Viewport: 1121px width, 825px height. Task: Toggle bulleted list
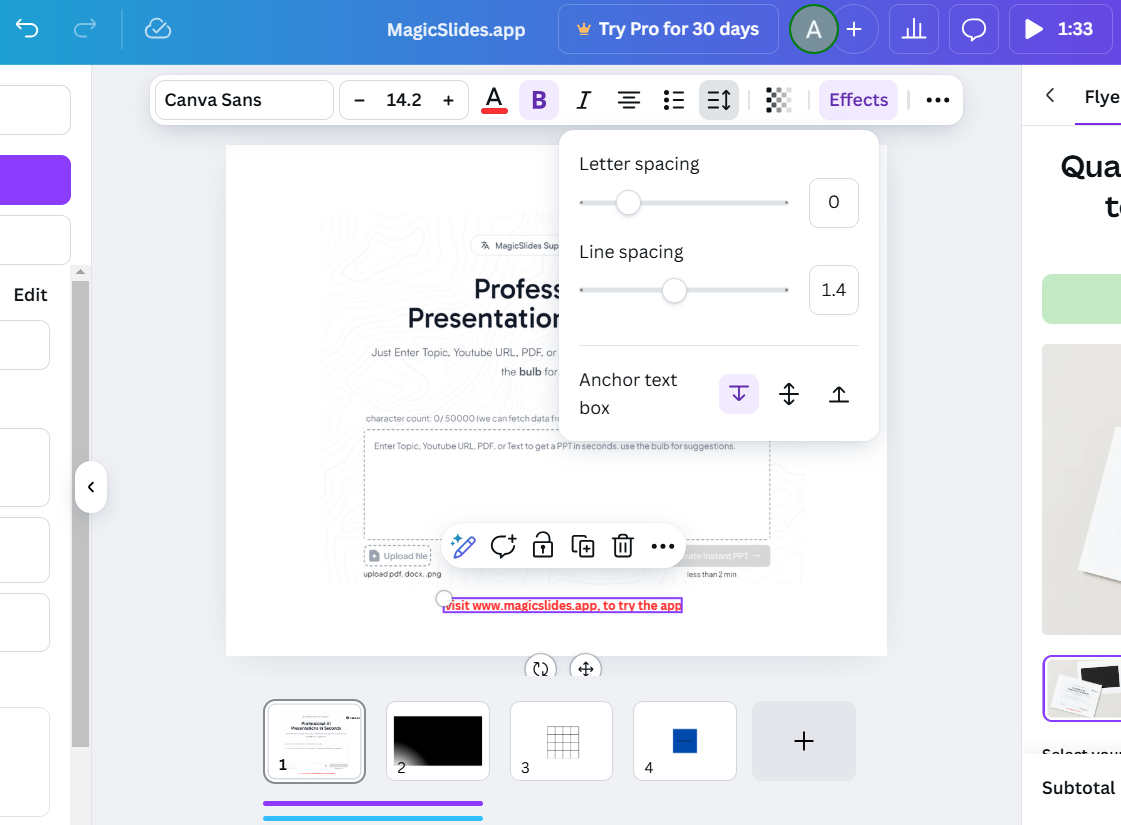(x=673, y=100)
